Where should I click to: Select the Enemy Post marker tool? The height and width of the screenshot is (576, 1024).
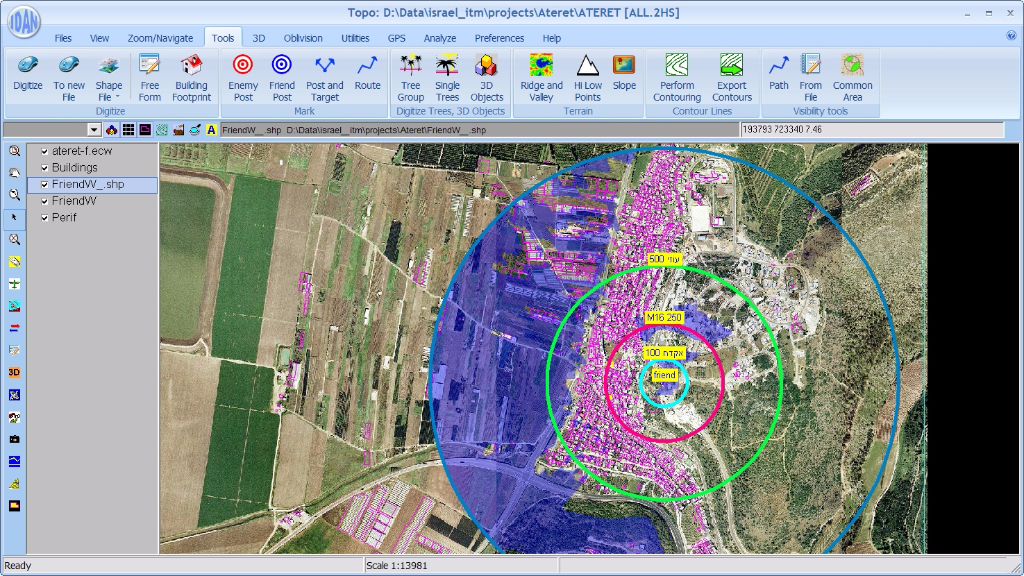tap(243, 77)
